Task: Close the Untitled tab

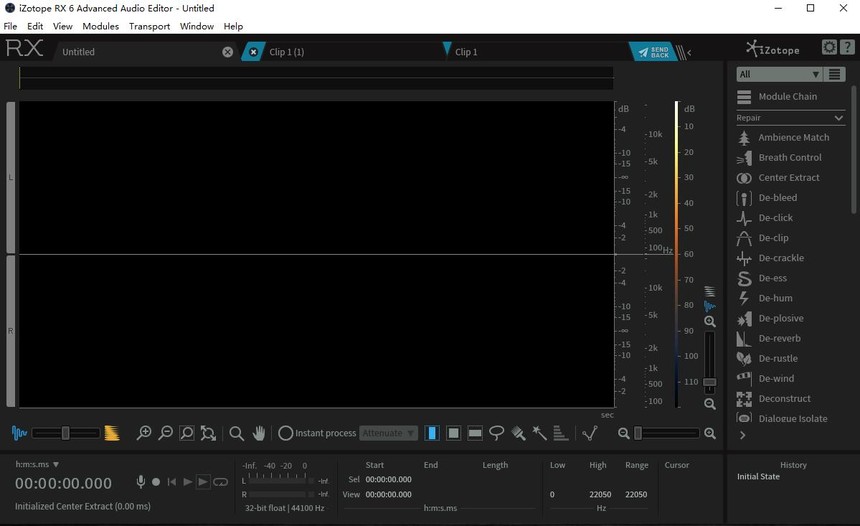Action: click(228, 52)
